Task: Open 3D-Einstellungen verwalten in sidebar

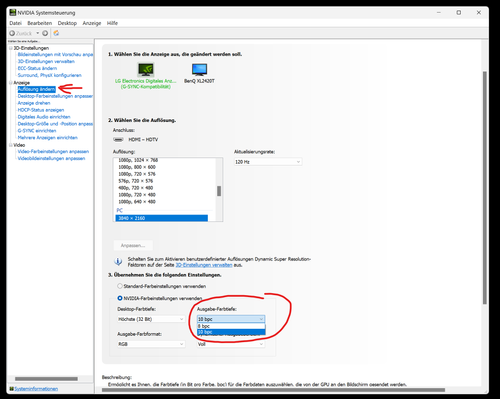Action: click(46, 61)
